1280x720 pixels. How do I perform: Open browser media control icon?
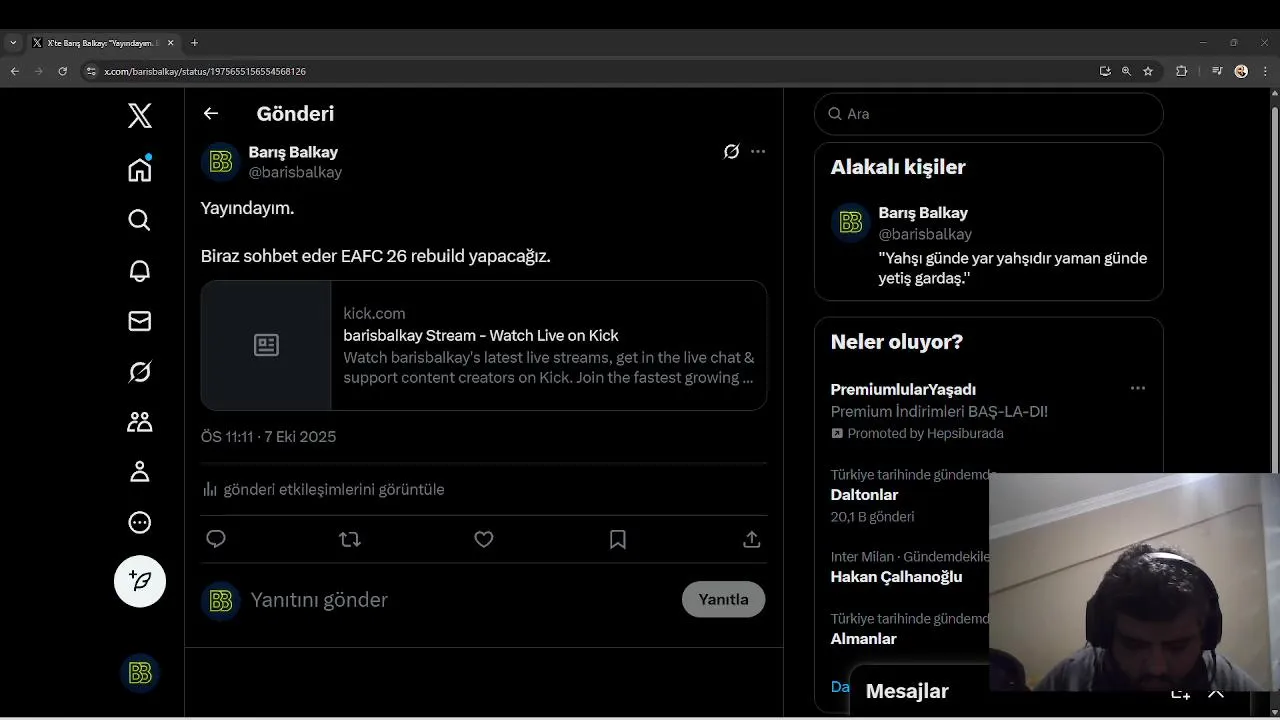tap(1217, 71)
